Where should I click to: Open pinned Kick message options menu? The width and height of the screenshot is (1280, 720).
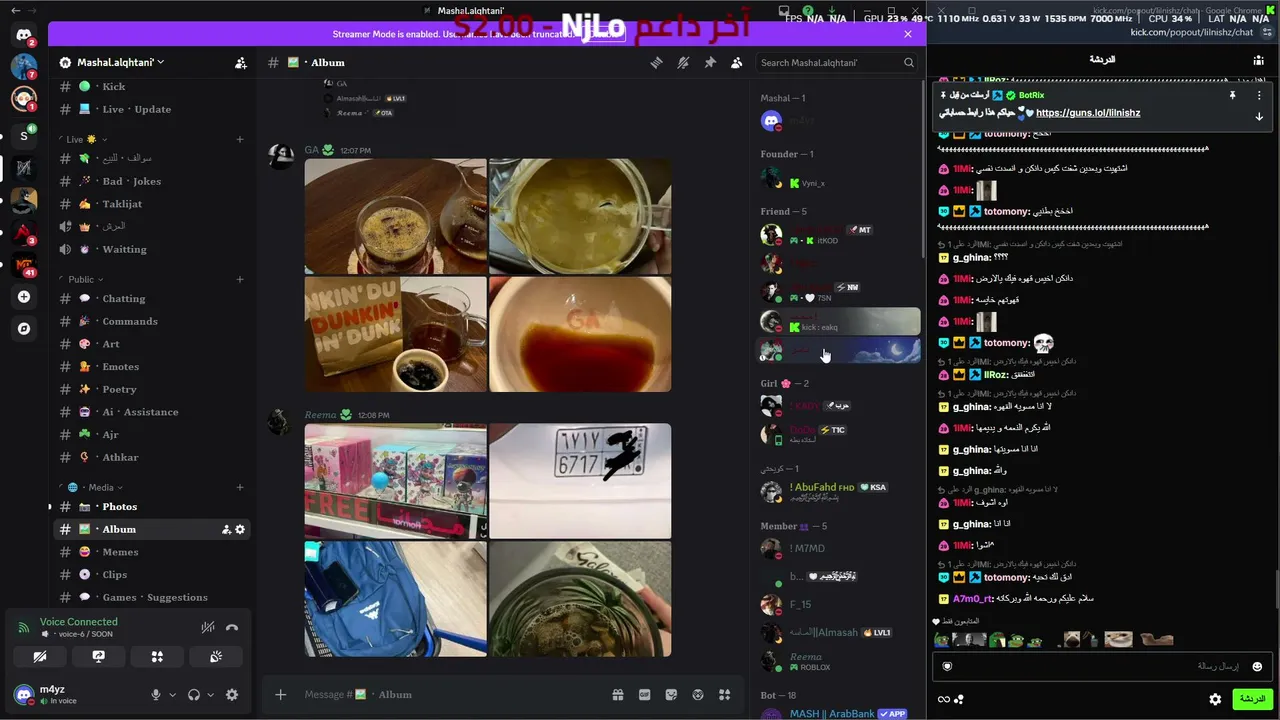(x=1259, y=95)
